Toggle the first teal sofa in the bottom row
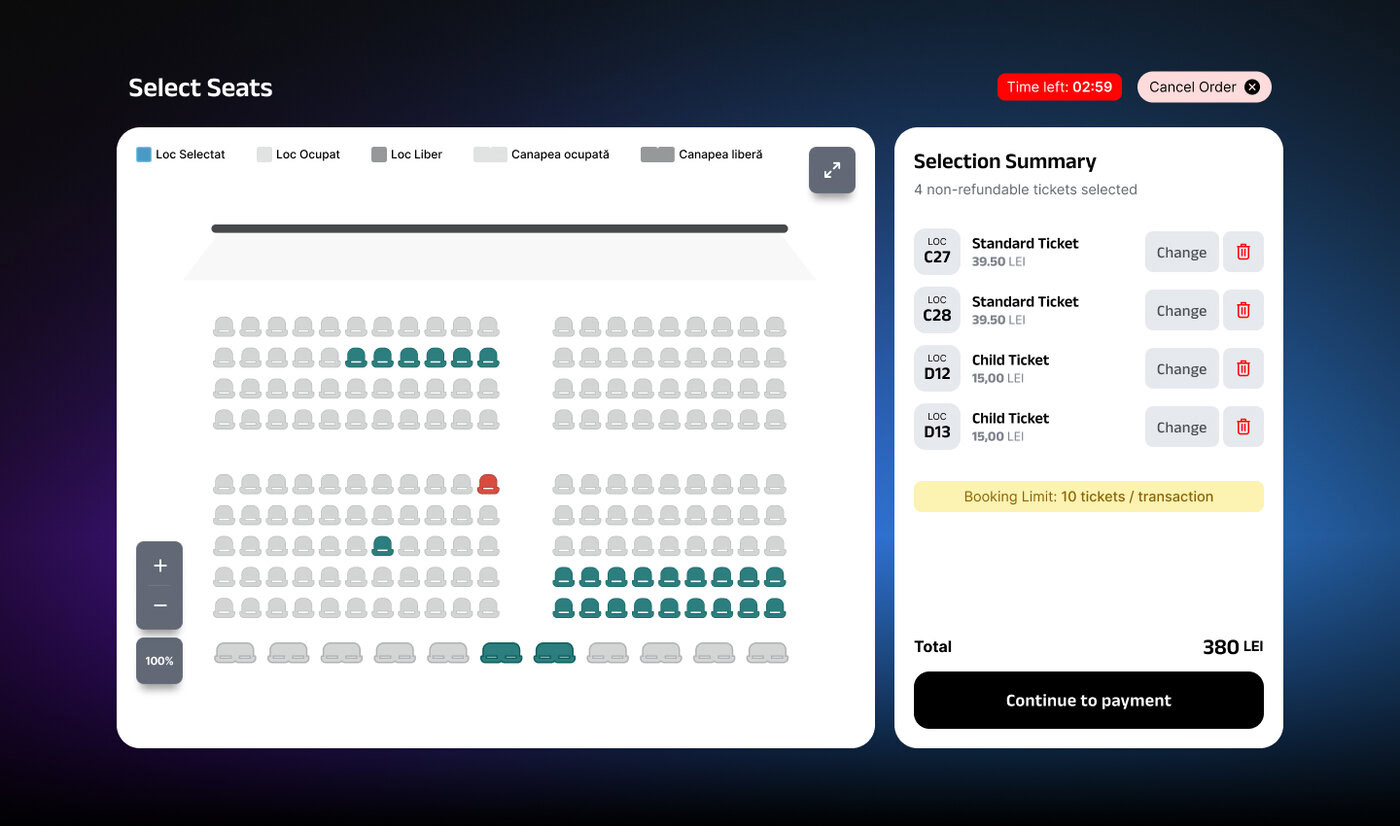Viewport: 1400px width, 826px height. click(x=501, y=653)
